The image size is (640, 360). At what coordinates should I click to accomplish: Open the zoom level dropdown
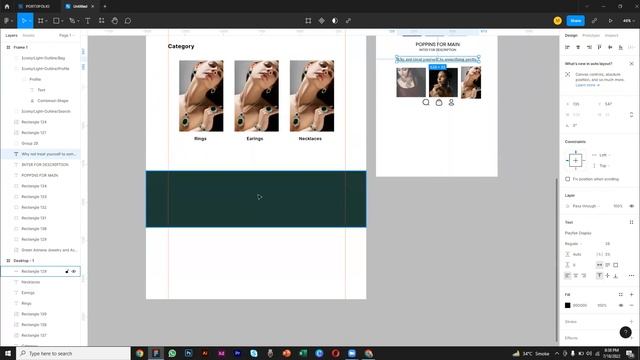(628, 20)
